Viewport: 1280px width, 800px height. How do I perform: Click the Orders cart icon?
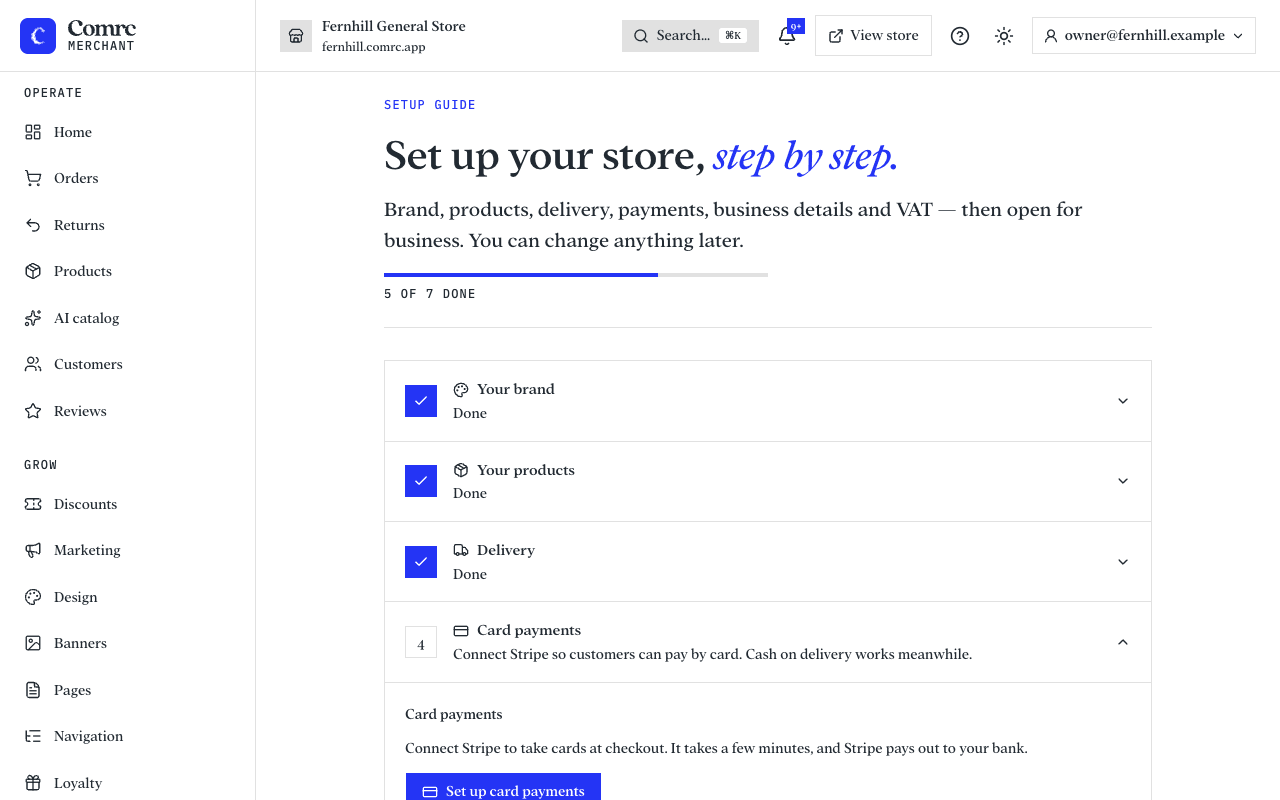[x=33, y=178]
